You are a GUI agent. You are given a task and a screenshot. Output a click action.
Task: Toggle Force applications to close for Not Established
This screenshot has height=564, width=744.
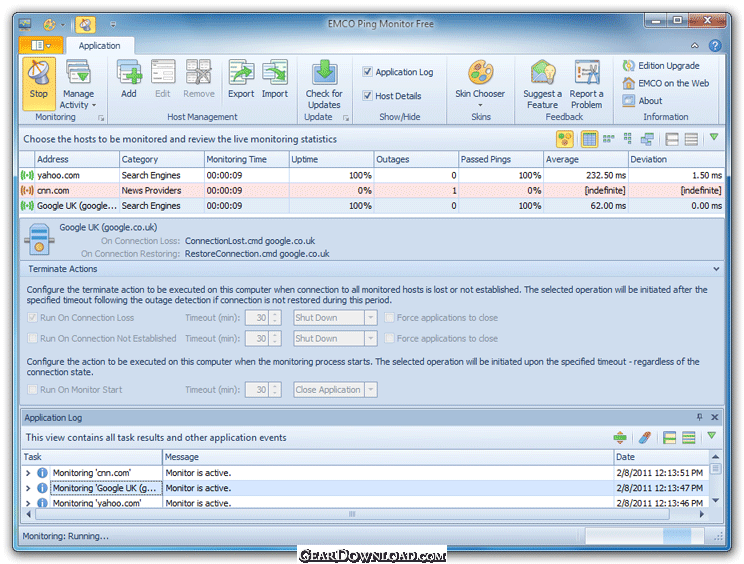[389, 338]
